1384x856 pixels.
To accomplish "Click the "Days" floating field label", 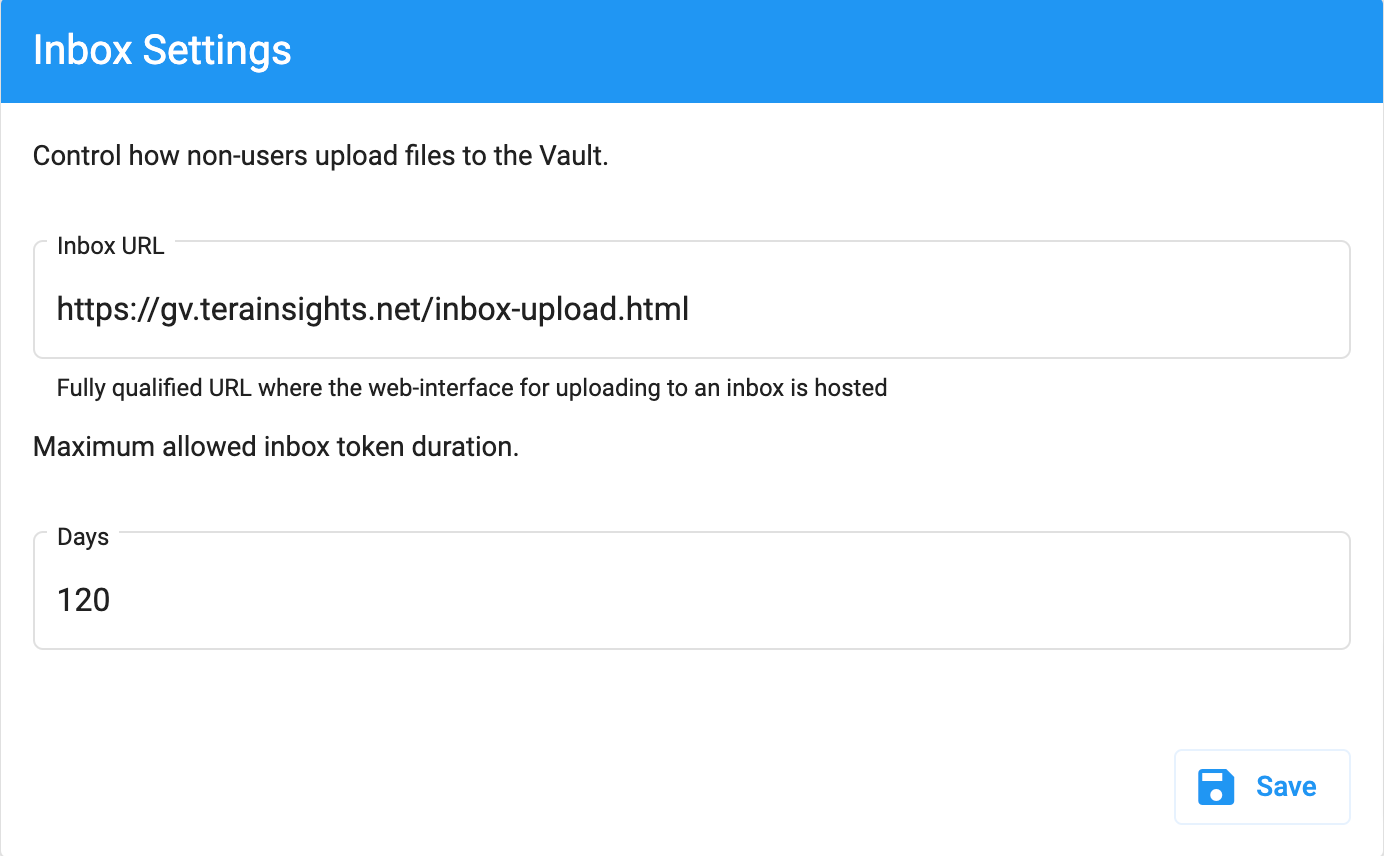I will [83, 537].
